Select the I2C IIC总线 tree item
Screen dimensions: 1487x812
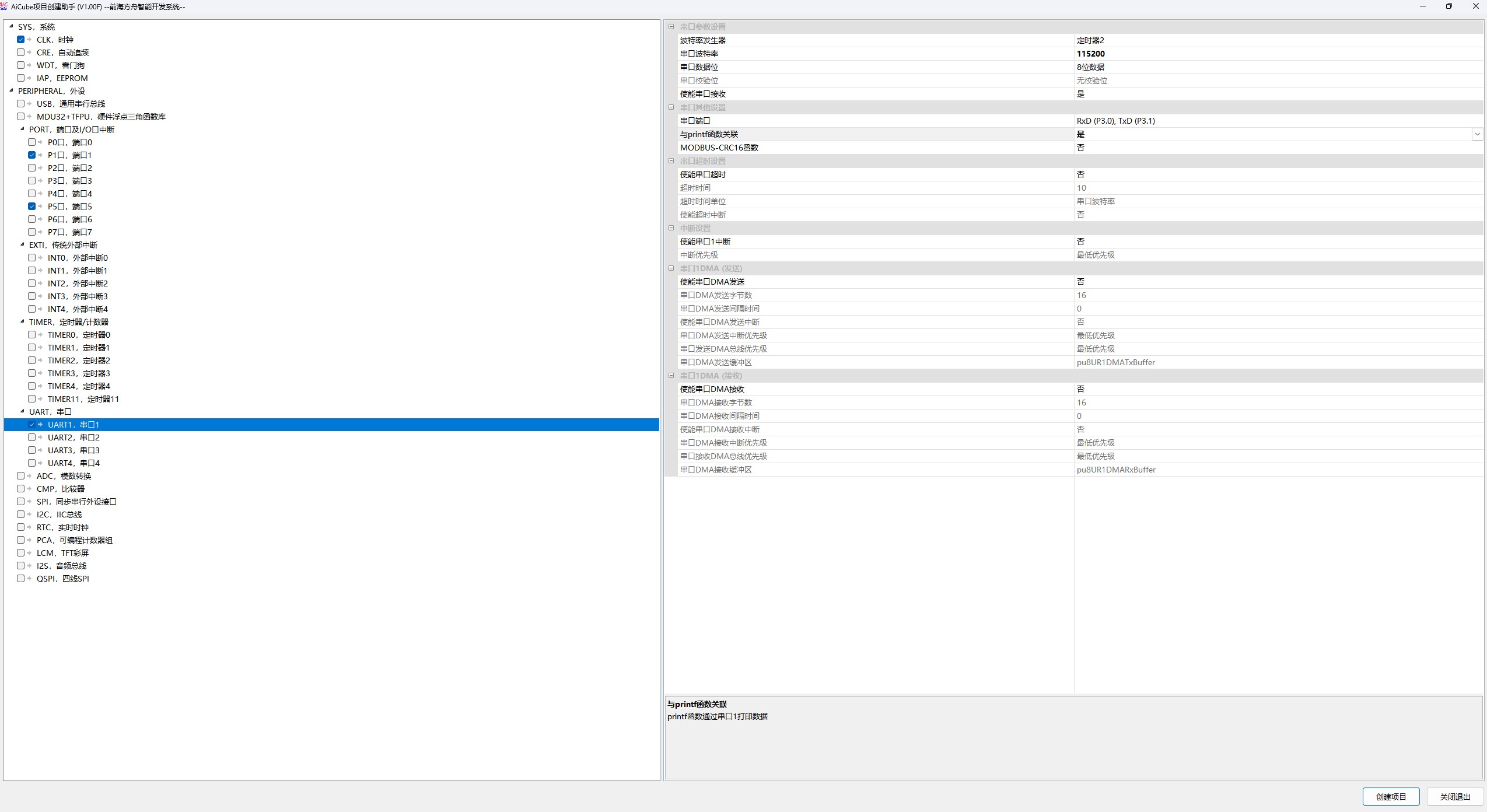click(59, 514)
